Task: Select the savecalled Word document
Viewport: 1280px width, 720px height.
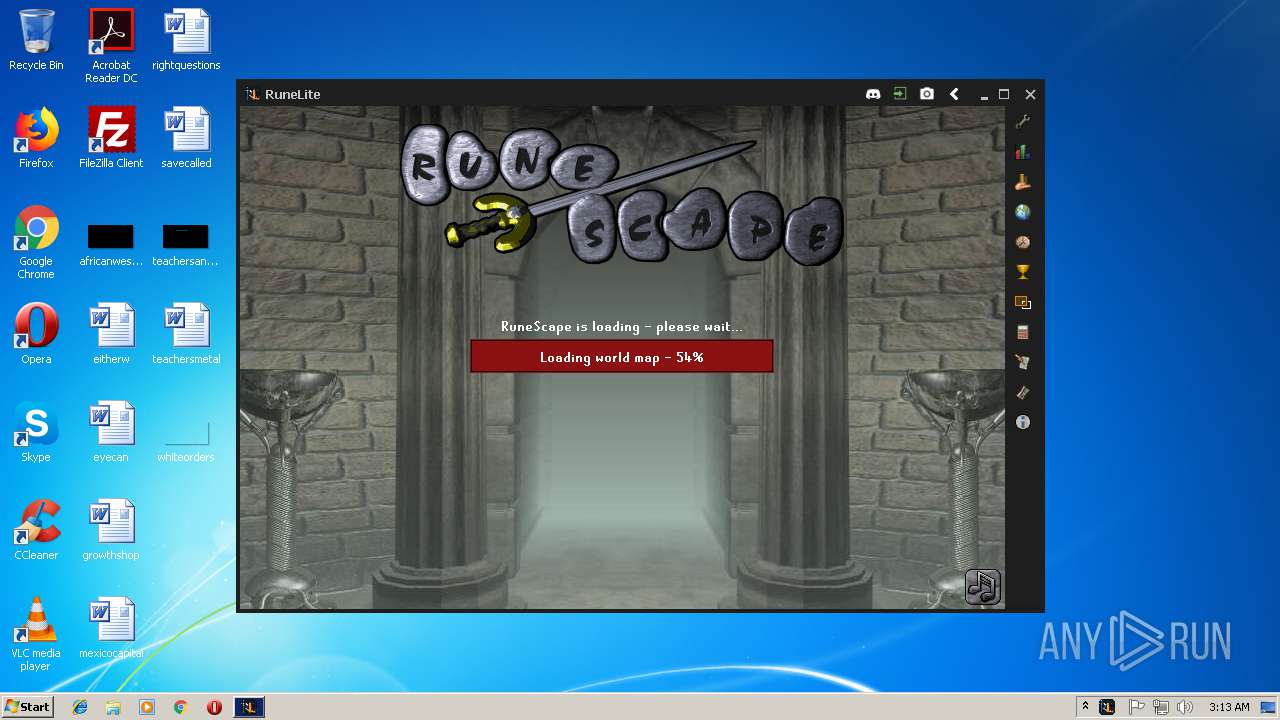Action: [x=186, y=138]
